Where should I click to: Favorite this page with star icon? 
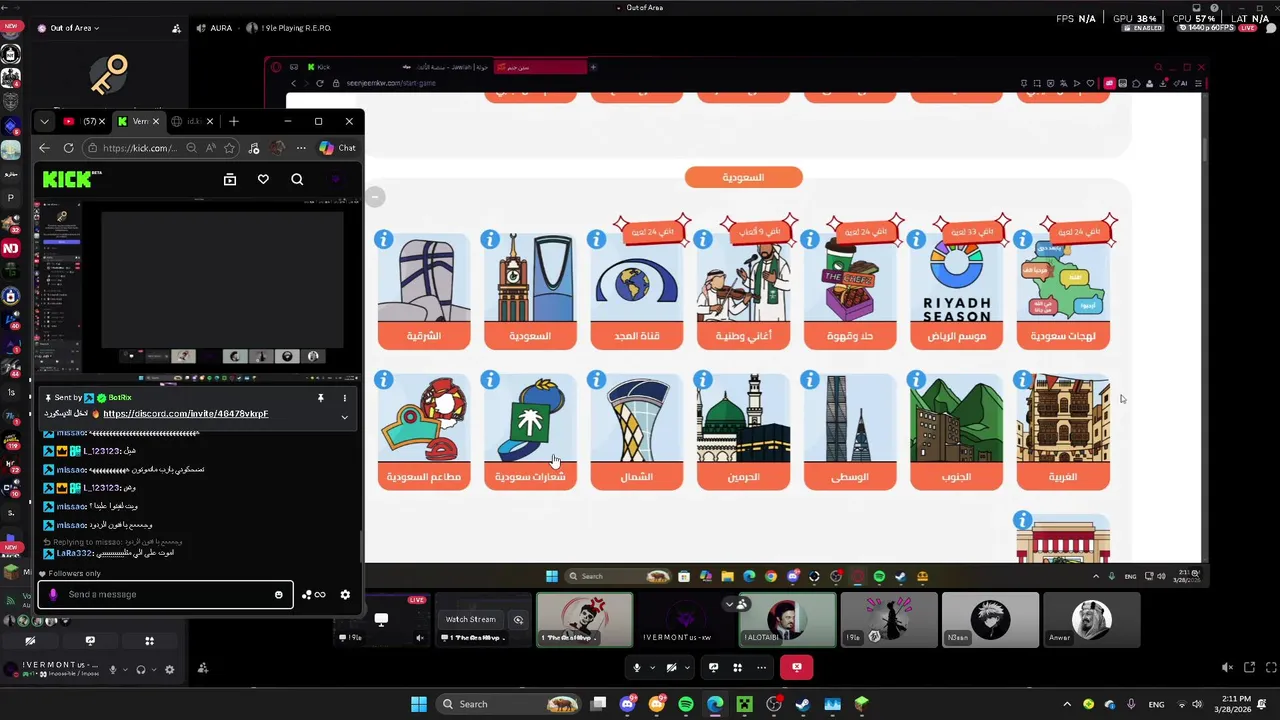230,148
